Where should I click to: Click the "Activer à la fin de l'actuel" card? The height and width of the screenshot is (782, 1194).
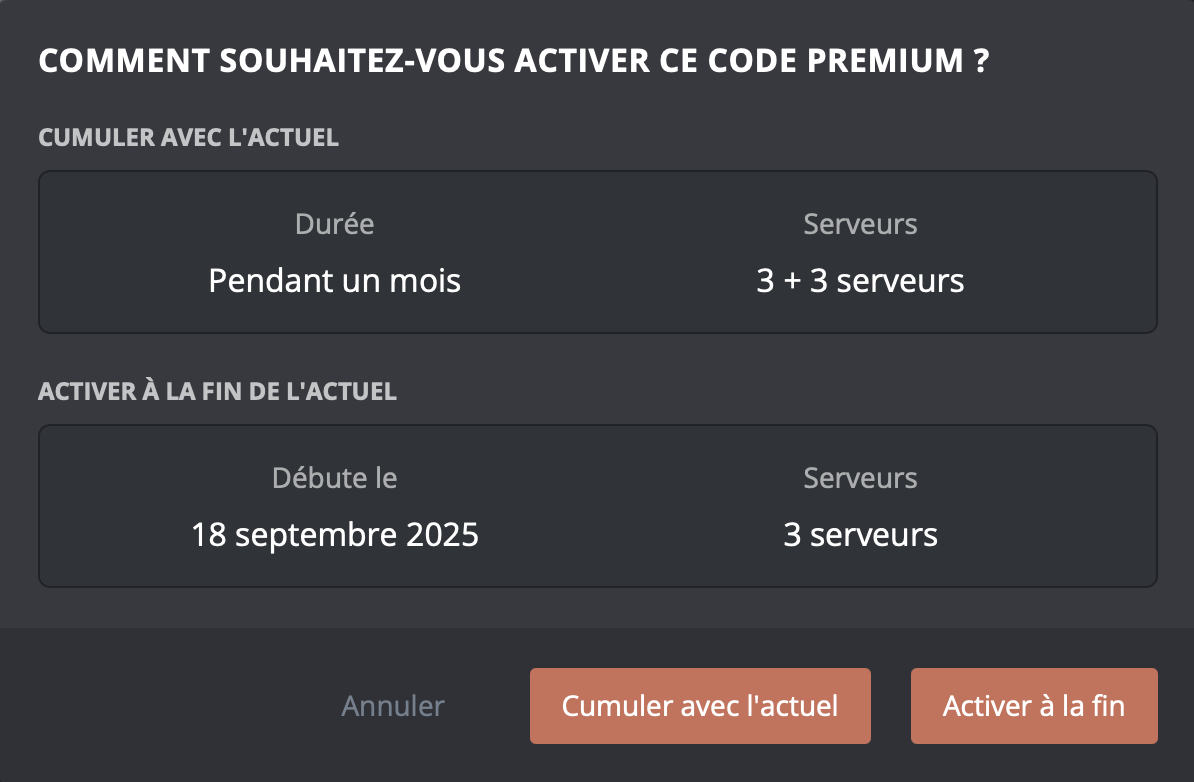[x=597, y=505]
